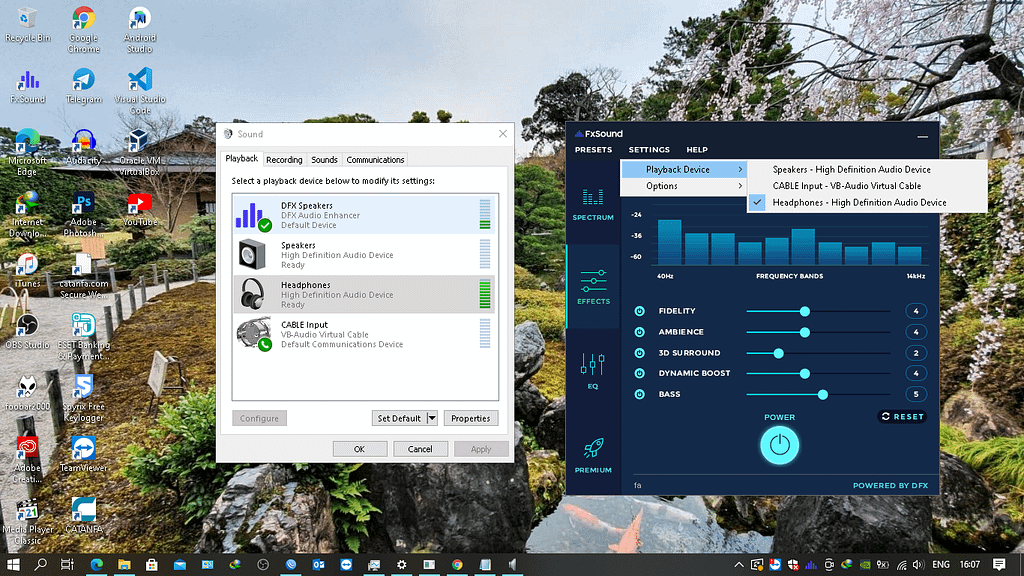Switch to the Sounds tab in Sound dialog
Image resolution: width=1024 pixels, height=576 pixels.
(x=324, y=160)
